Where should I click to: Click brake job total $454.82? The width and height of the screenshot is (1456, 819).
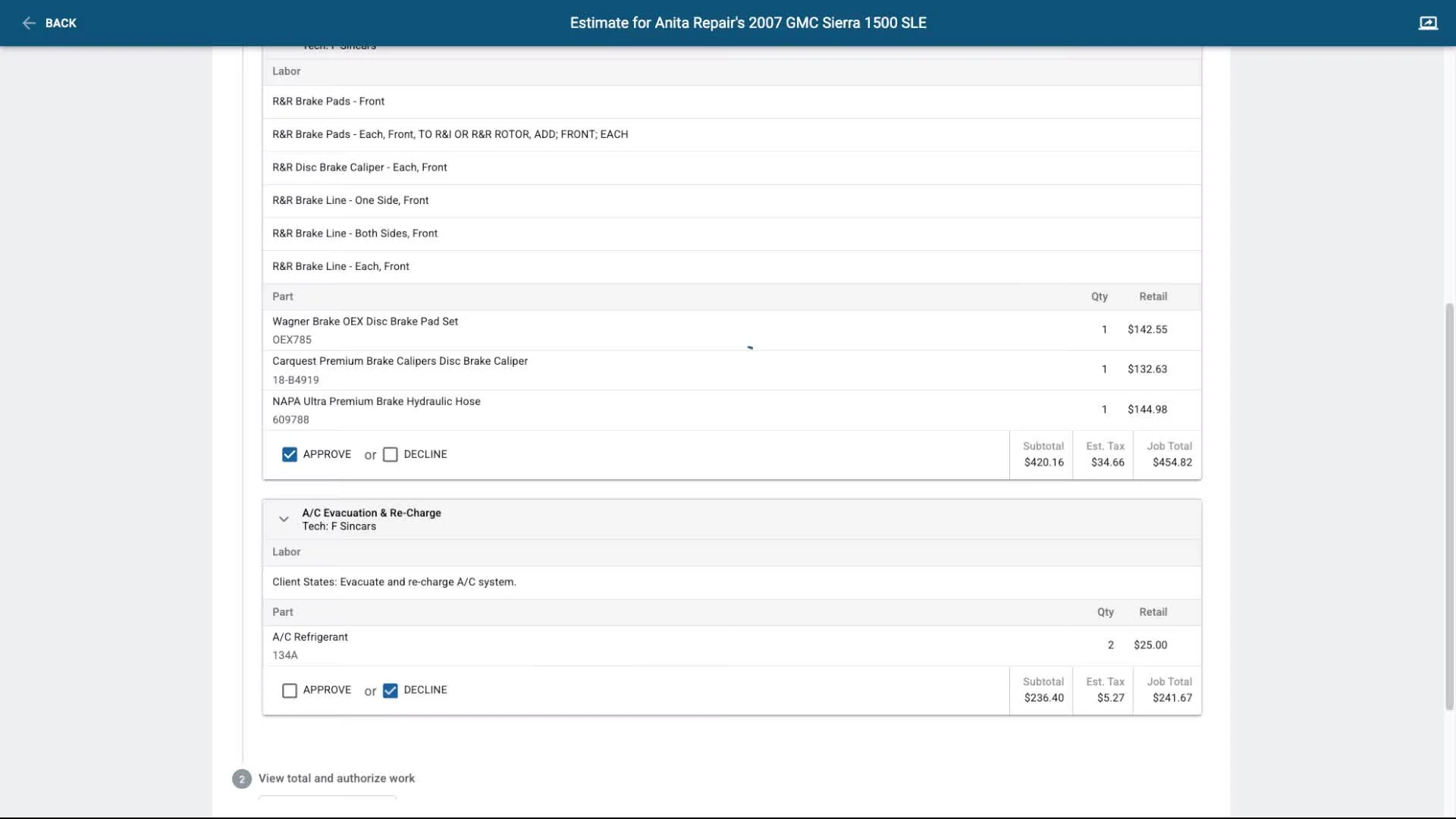1172,463
